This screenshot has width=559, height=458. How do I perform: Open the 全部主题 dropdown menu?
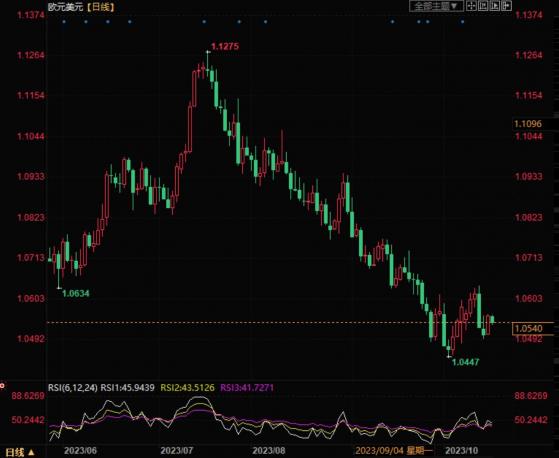(436, 6)
